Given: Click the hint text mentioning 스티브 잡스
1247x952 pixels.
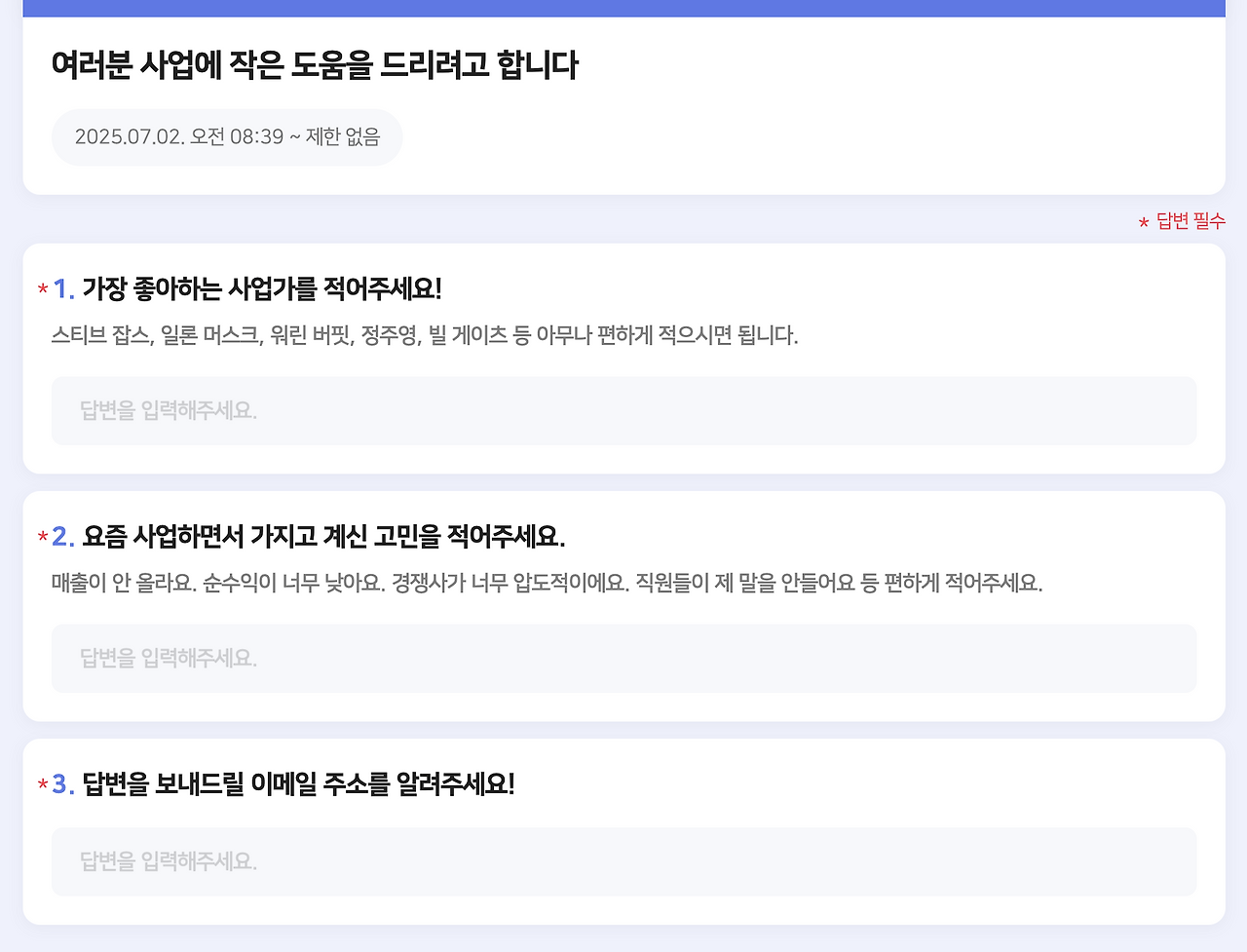Looking at the screenshot, I should pos(424,335).
